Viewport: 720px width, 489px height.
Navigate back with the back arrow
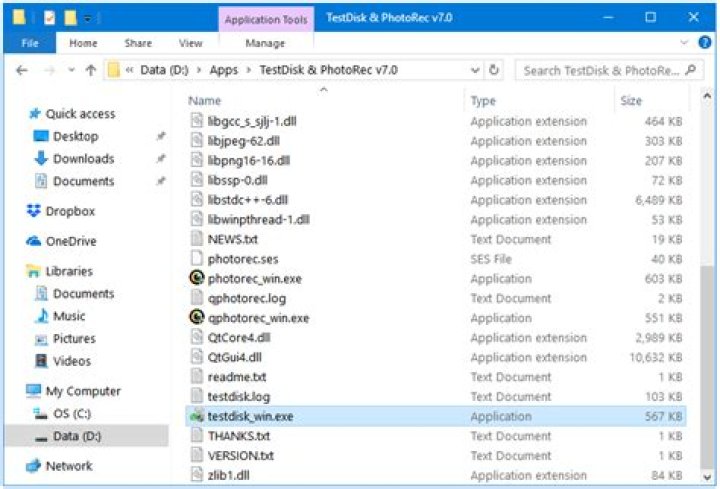pyautogui.click(x=22, y=71)
